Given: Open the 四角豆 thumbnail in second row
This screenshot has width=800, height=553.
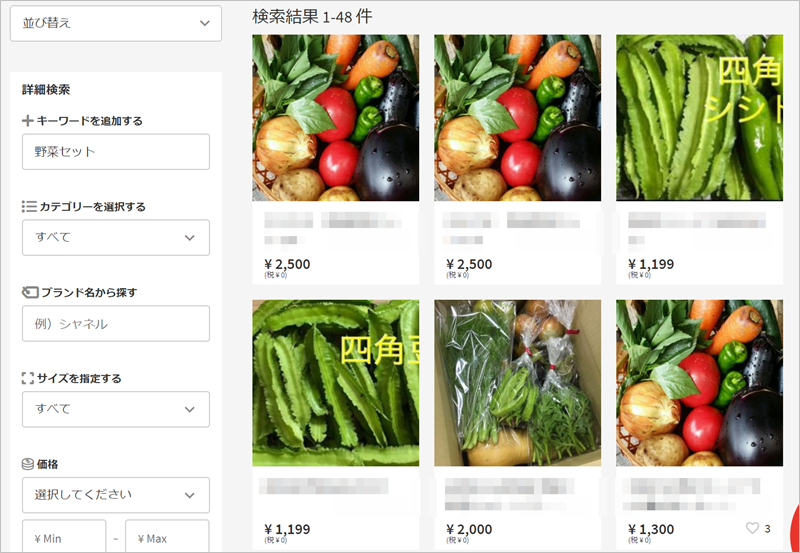Looking at the screenshot, I should click(x=336, y=383).
